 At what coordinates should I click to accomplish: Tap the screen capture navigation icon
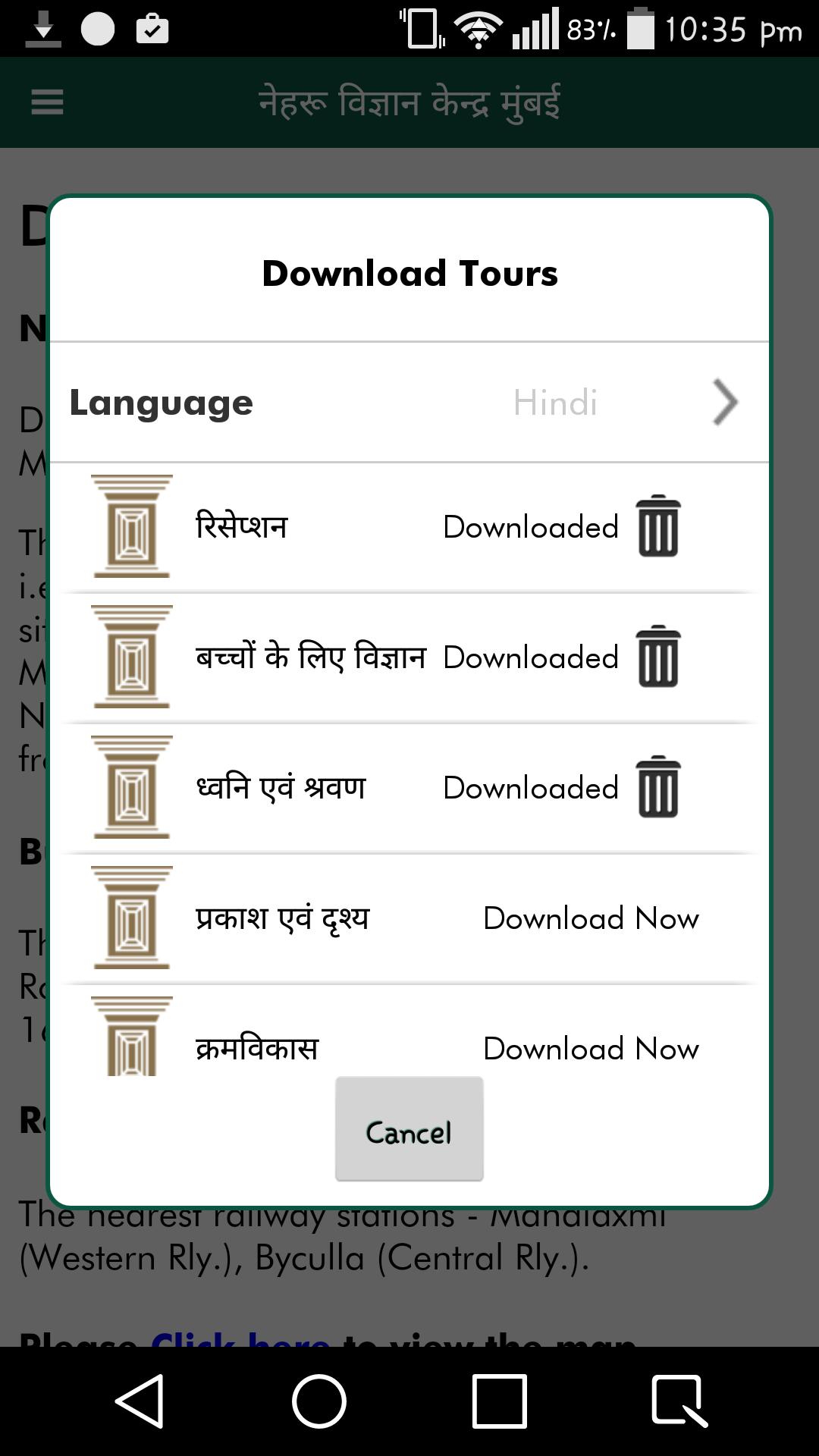[x=679, y=1401]
